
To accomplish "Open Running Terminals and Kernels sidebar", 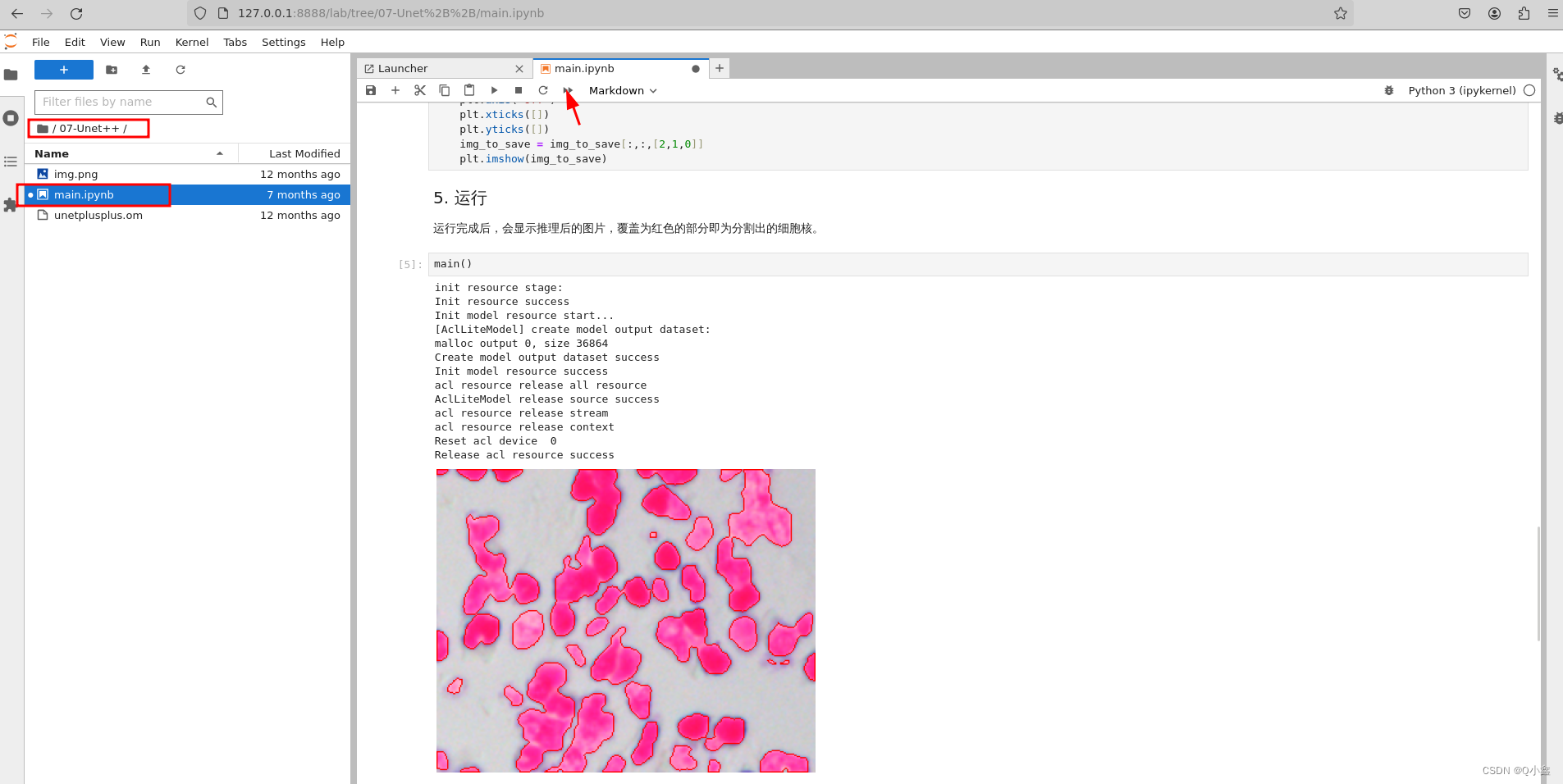I will pos(11,118).
